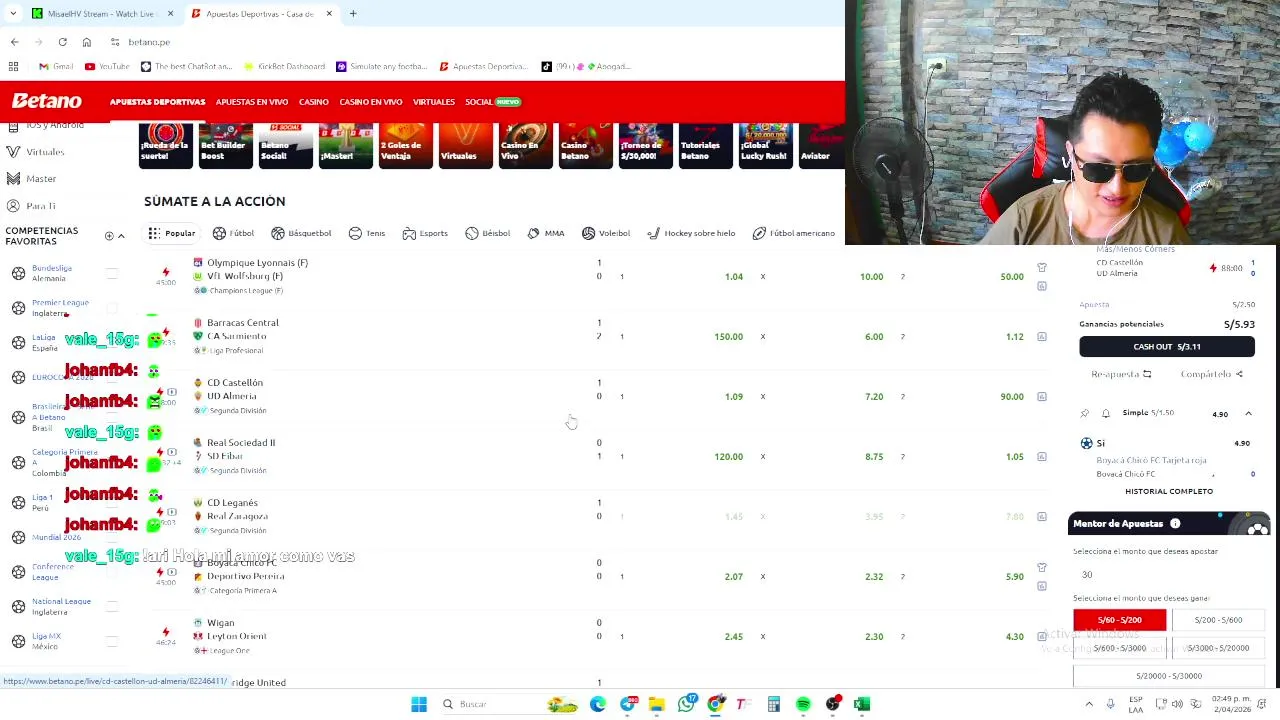This screenshot has height=720, width=1280.
Task: Toggle Conference League favorite checkbox
Action: tap(112, 572)
